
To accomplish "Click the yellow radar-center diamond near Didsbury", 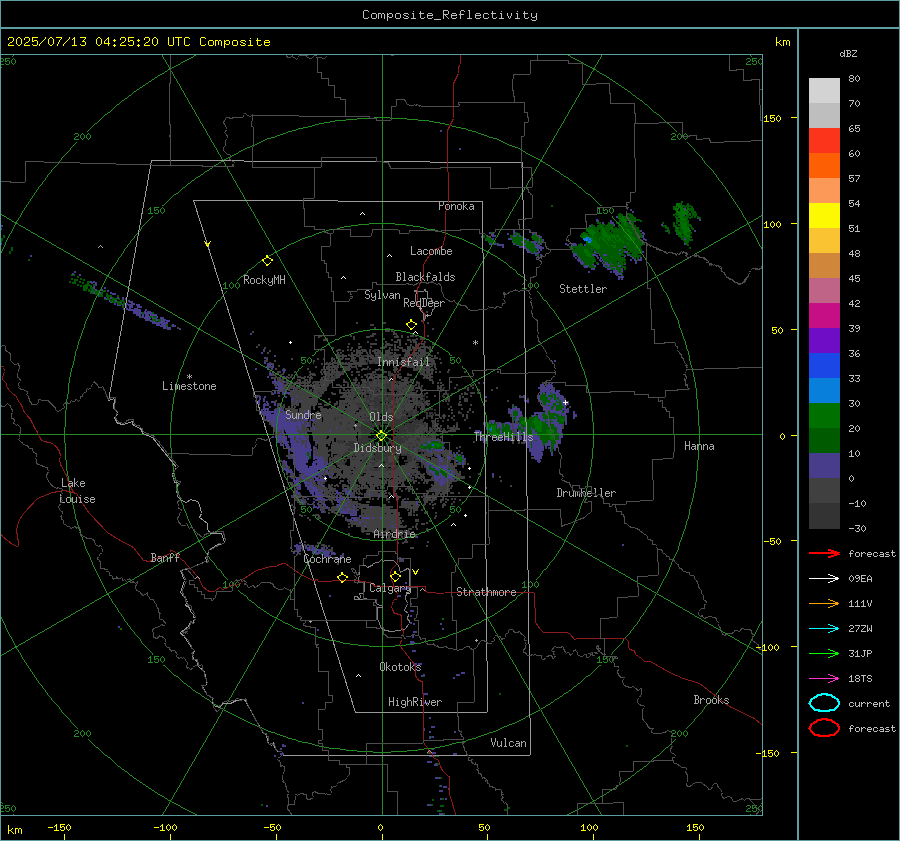I will tap(381, 436).
